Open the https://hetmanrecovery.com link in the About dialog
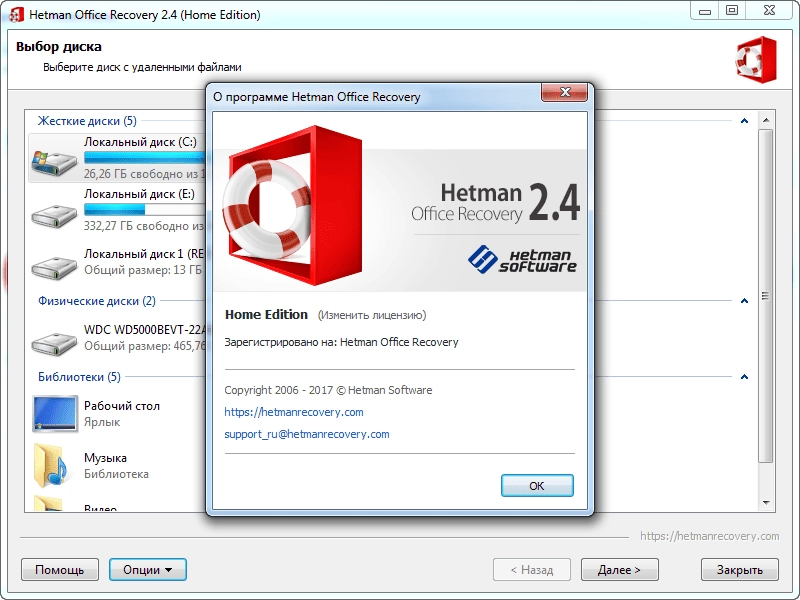The width and height of the screenshot is (800, 600). [294, 412]
